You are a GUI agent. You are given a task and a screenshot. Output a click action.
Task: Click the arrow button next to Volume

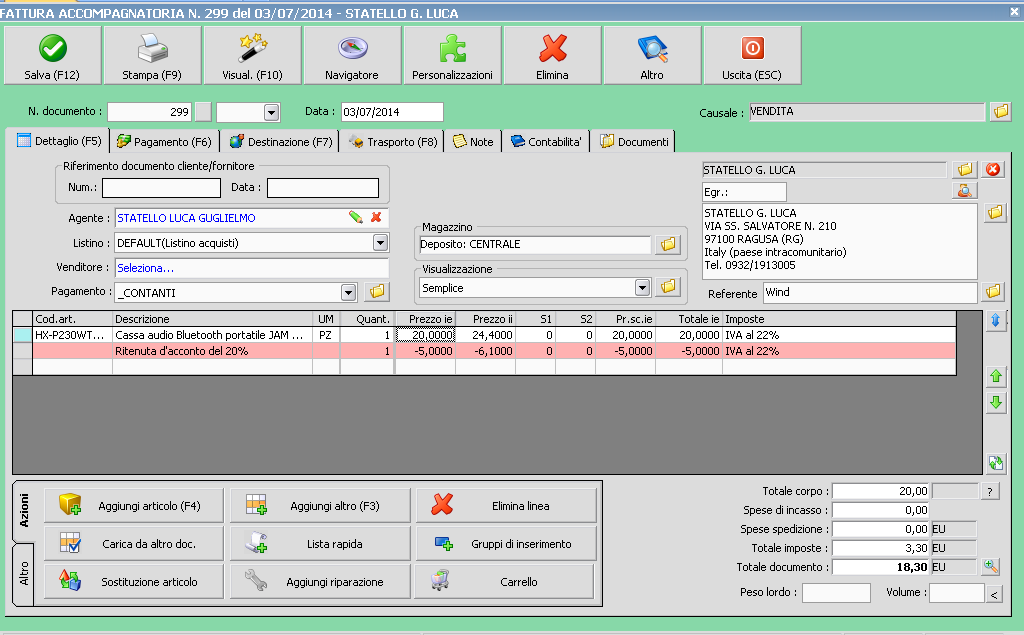(x=994, y=594)
